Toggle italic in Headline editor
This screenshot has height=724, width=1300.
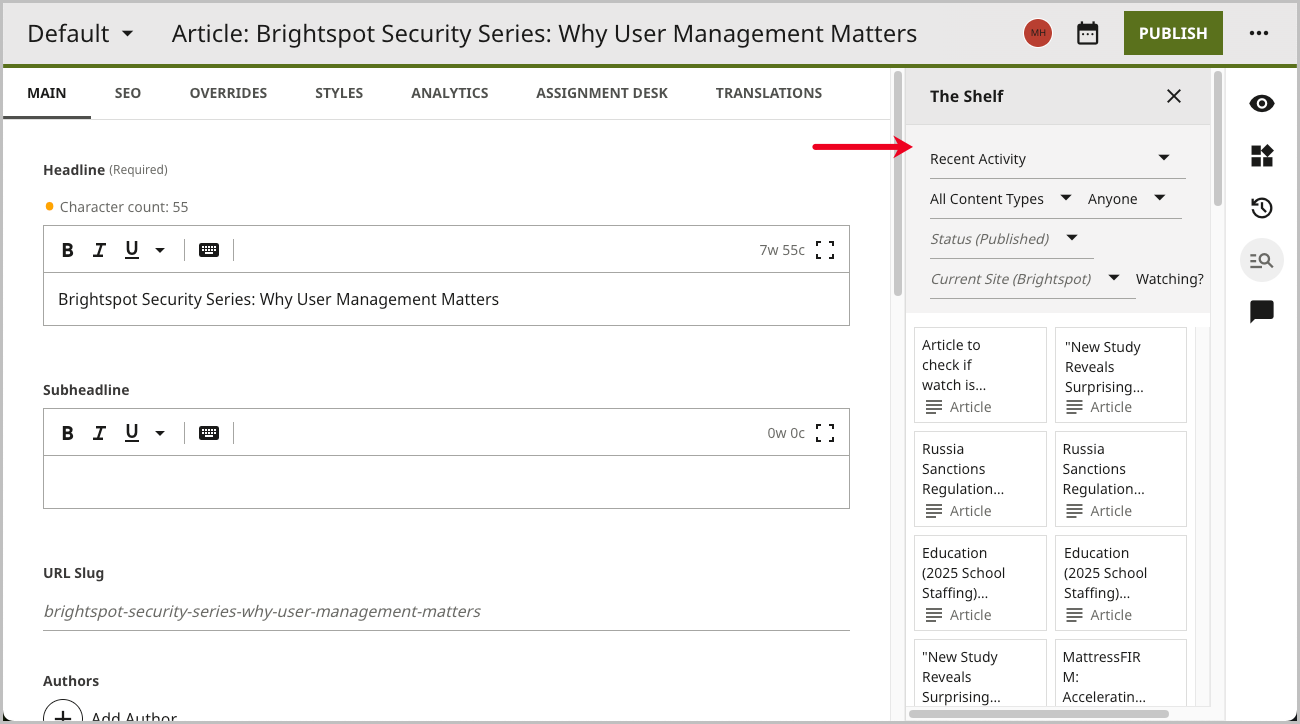(99, 250)
